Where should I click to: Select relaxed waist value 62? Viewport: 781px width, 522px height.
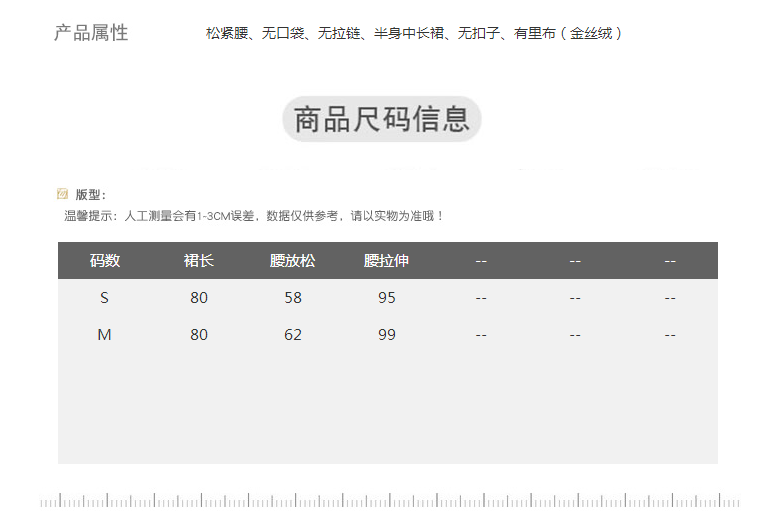293,335
